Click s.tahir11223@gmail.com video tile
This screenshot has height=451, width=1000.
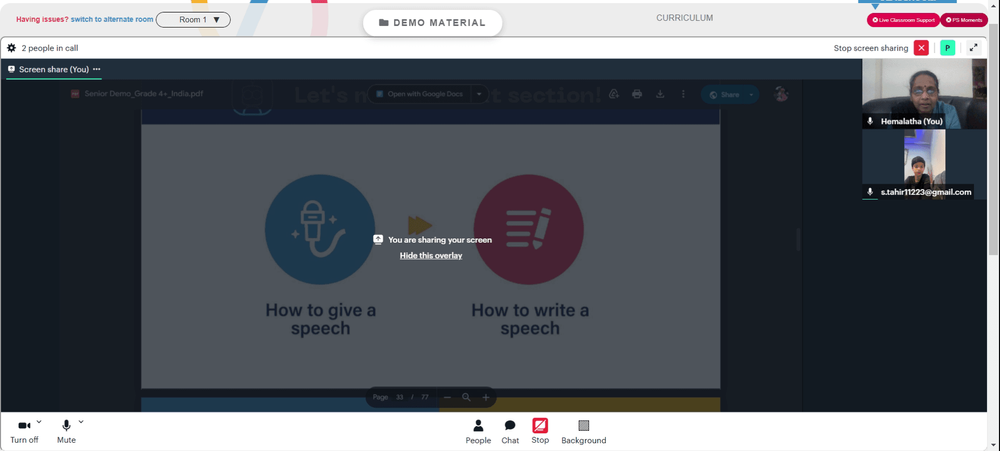925,165
